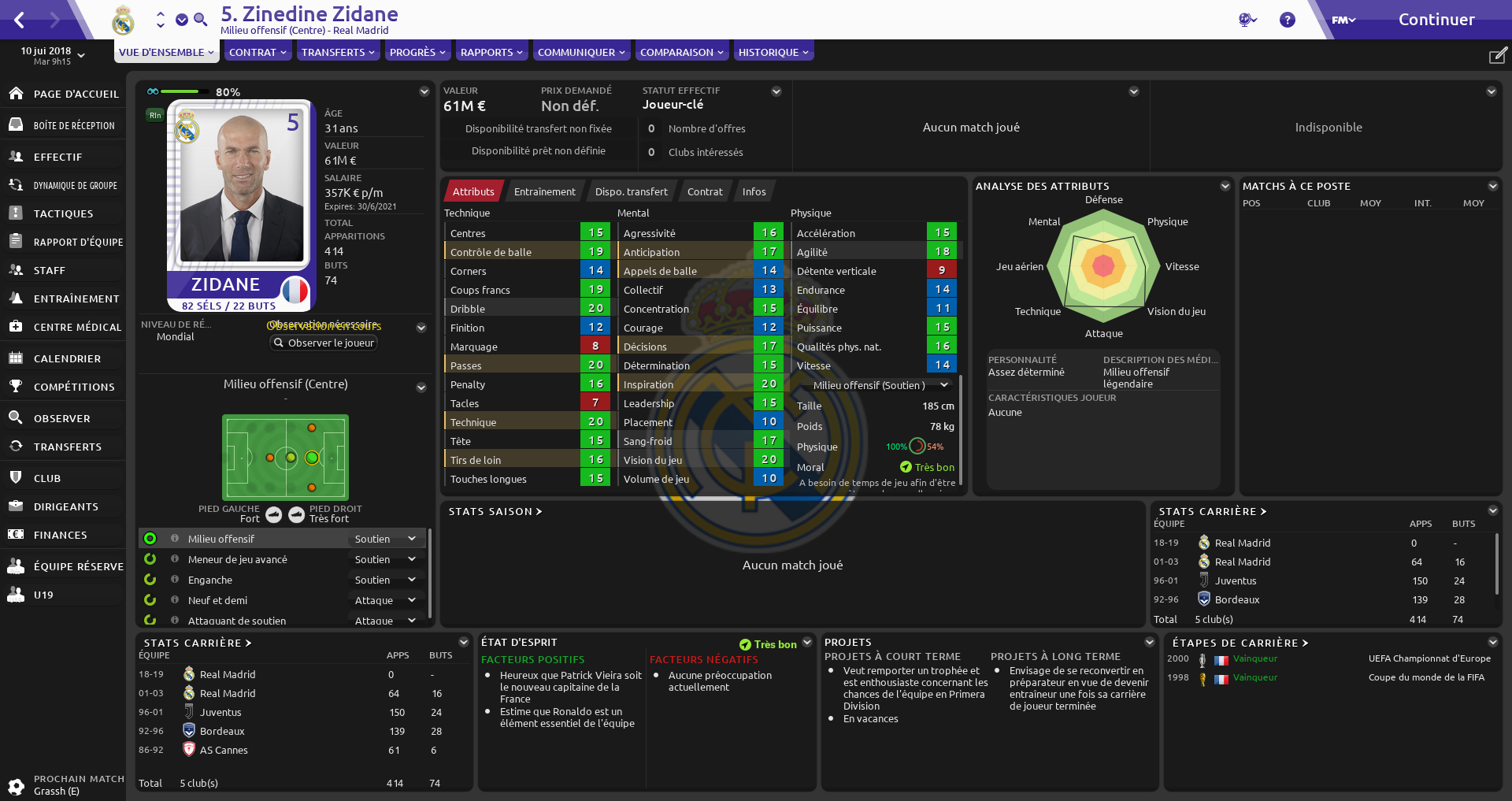Screen dimensions: 1512x801
Task: Select central attacking midfield pitch position
Action: [312, 458]
